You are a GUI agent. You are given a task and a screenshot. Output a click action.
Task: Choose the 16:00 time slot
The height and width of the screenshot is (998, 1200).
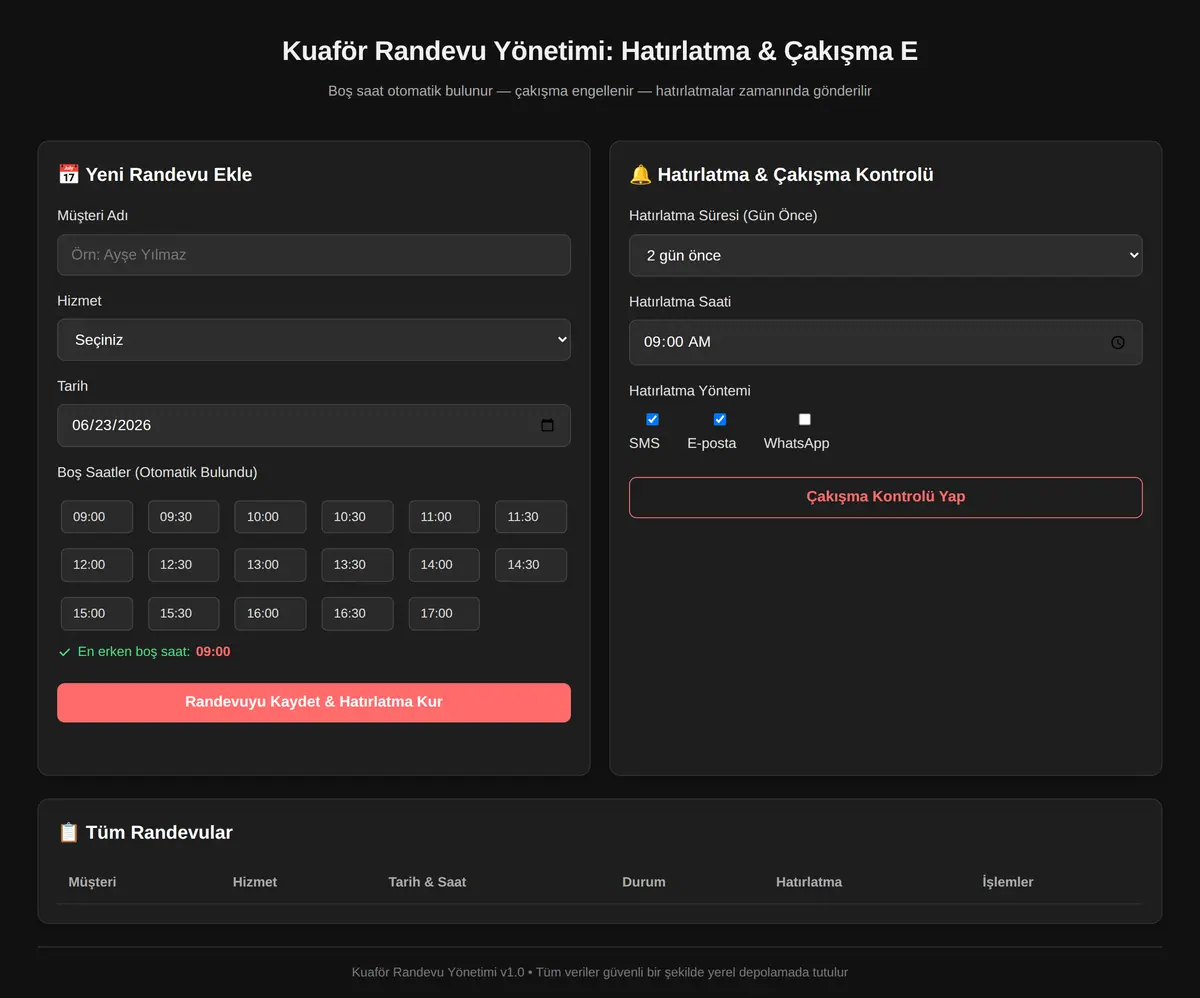(x=270, y=613)
